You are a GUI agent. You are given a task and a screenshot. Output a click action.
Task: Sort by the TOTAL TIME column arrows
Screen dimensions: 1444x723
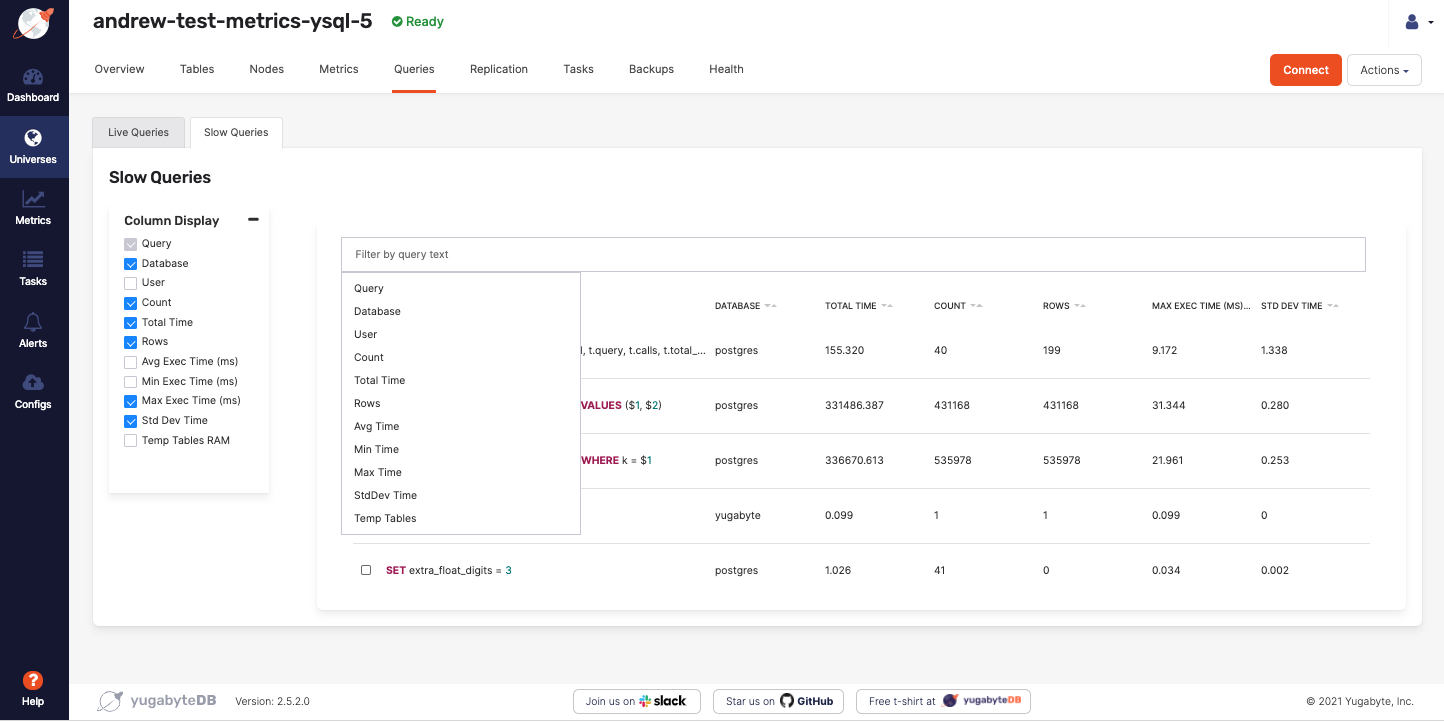(887, 306)
